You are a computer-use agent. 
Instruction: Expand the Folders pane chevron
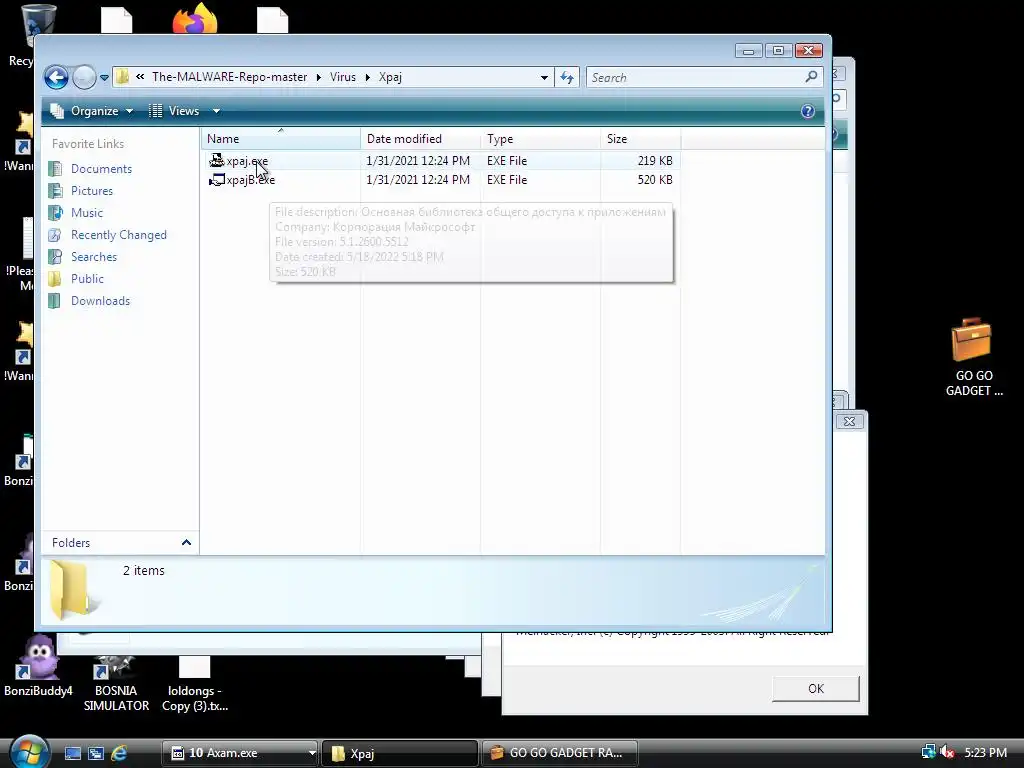click(186, 543)
